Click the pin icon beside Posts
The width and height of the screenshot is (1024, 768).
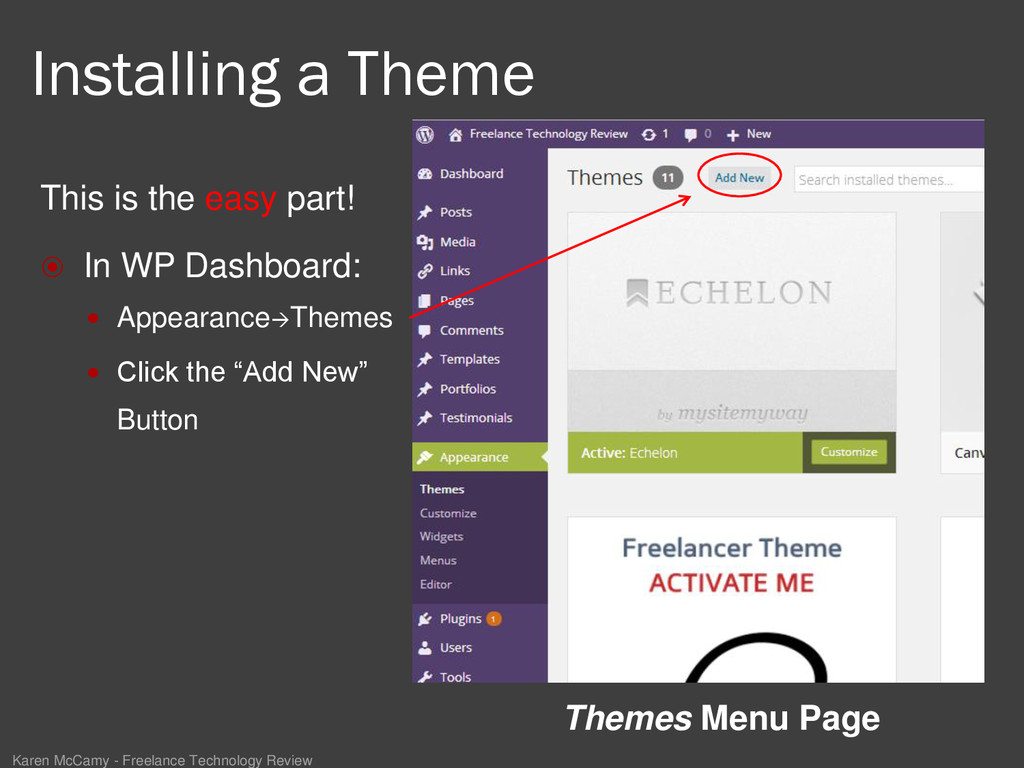coord(425,212)
